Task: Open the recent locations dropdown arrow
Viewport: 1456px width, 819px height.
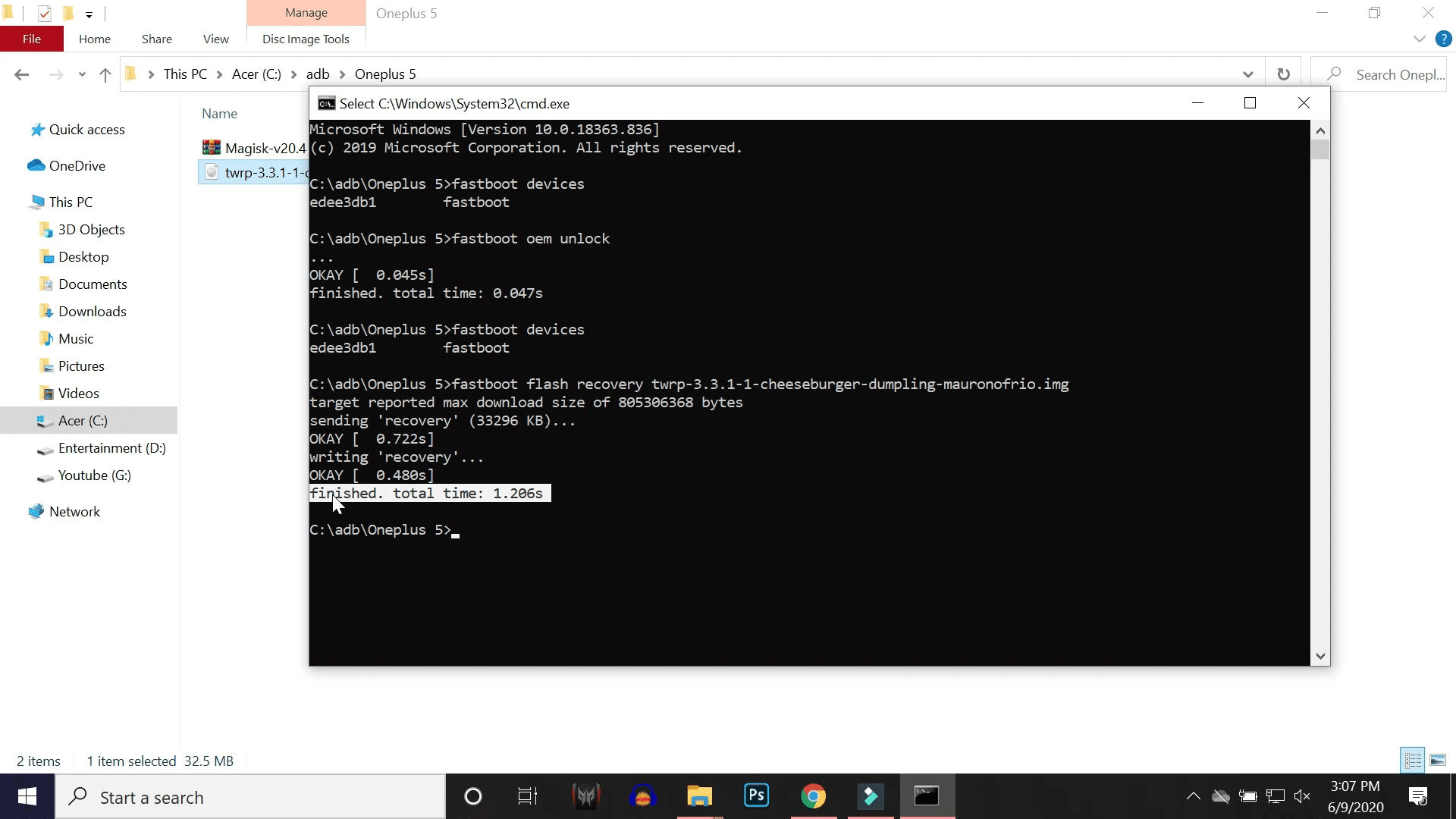Action: [82, 74]
